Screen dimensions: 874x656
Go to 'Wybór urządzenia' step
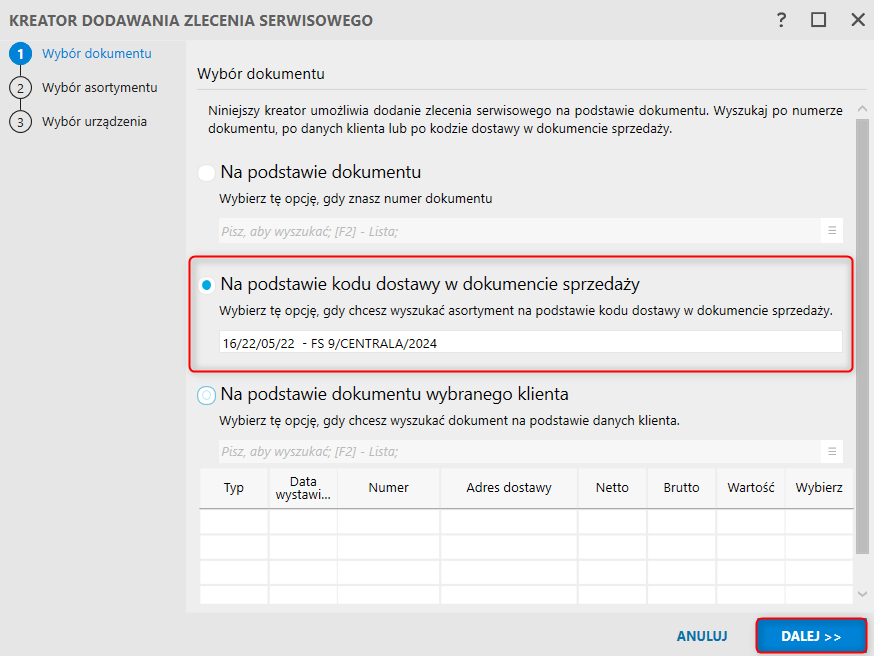coord(94,122)
